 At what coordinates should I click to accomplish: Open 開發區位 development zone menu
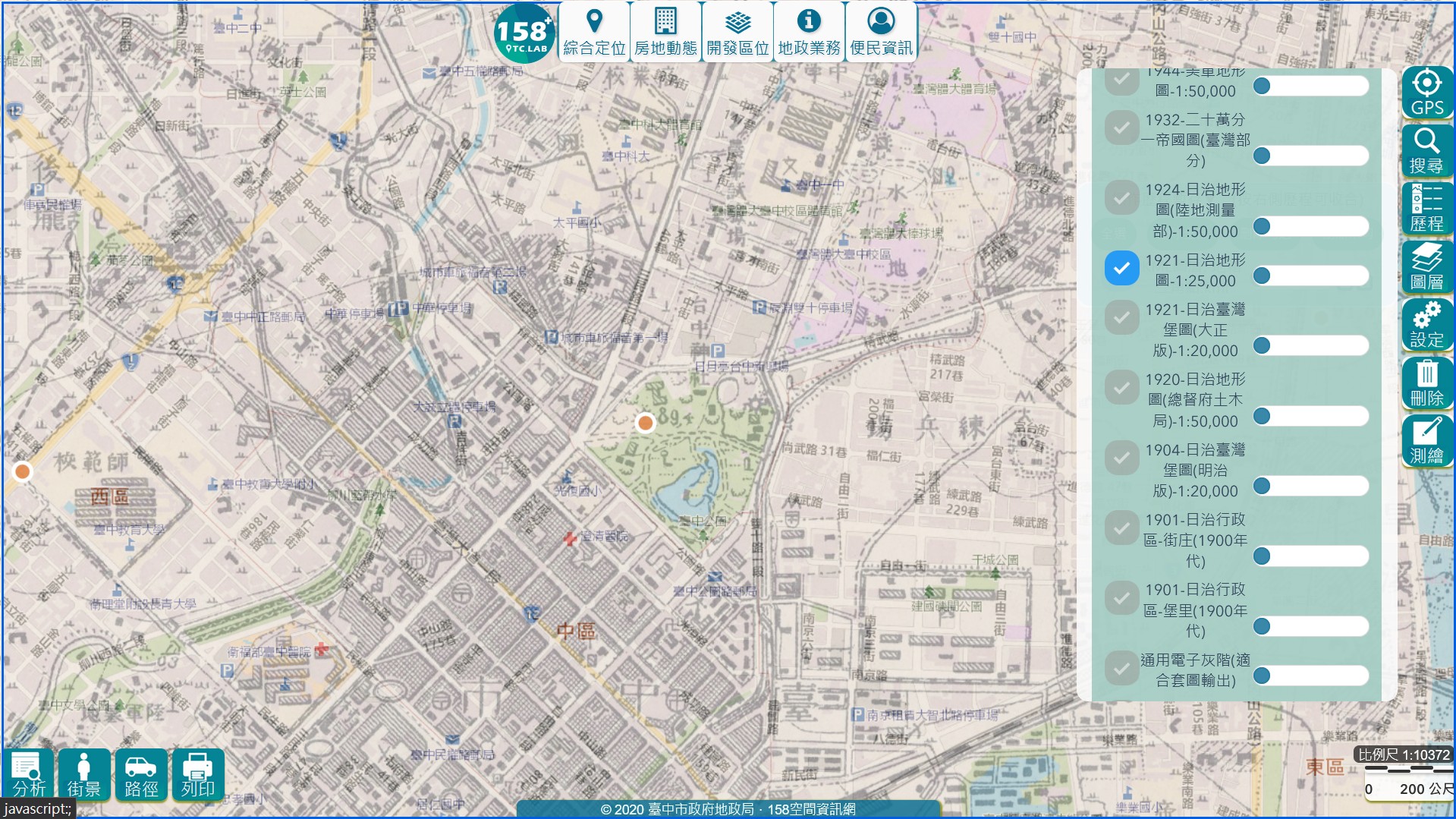[737, 32]
